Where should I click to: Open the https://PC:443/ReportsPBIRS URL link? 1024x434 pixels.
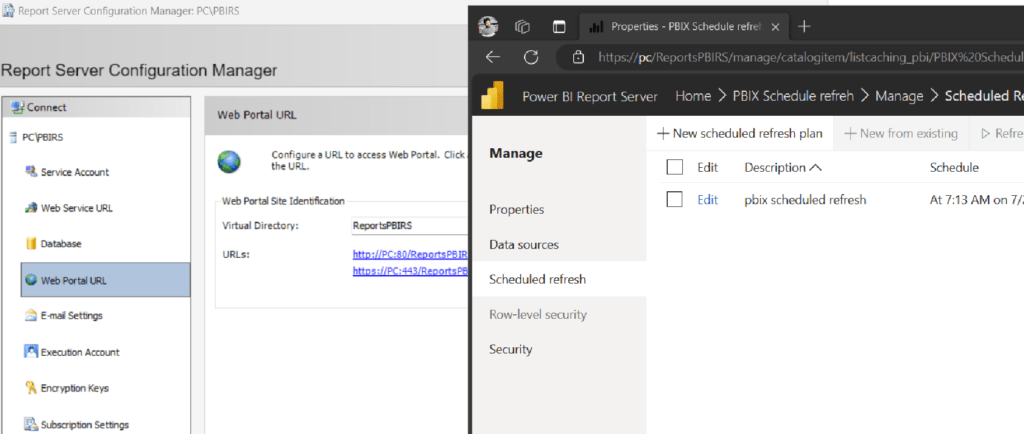pyautogui.click(x=411, y=271)
